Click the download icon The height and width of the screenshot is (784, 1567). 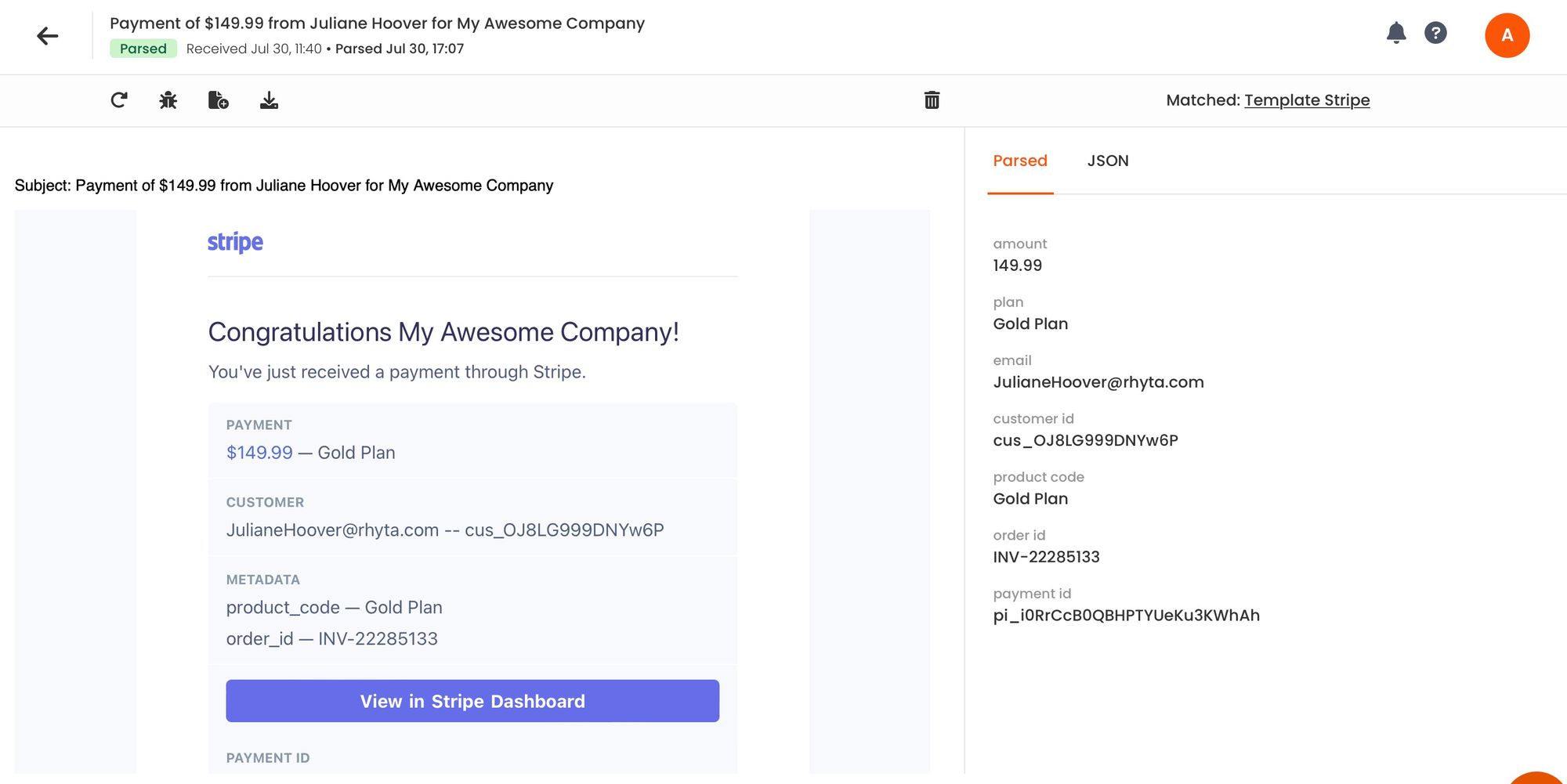pyautogui.click(x=269, y=100)
